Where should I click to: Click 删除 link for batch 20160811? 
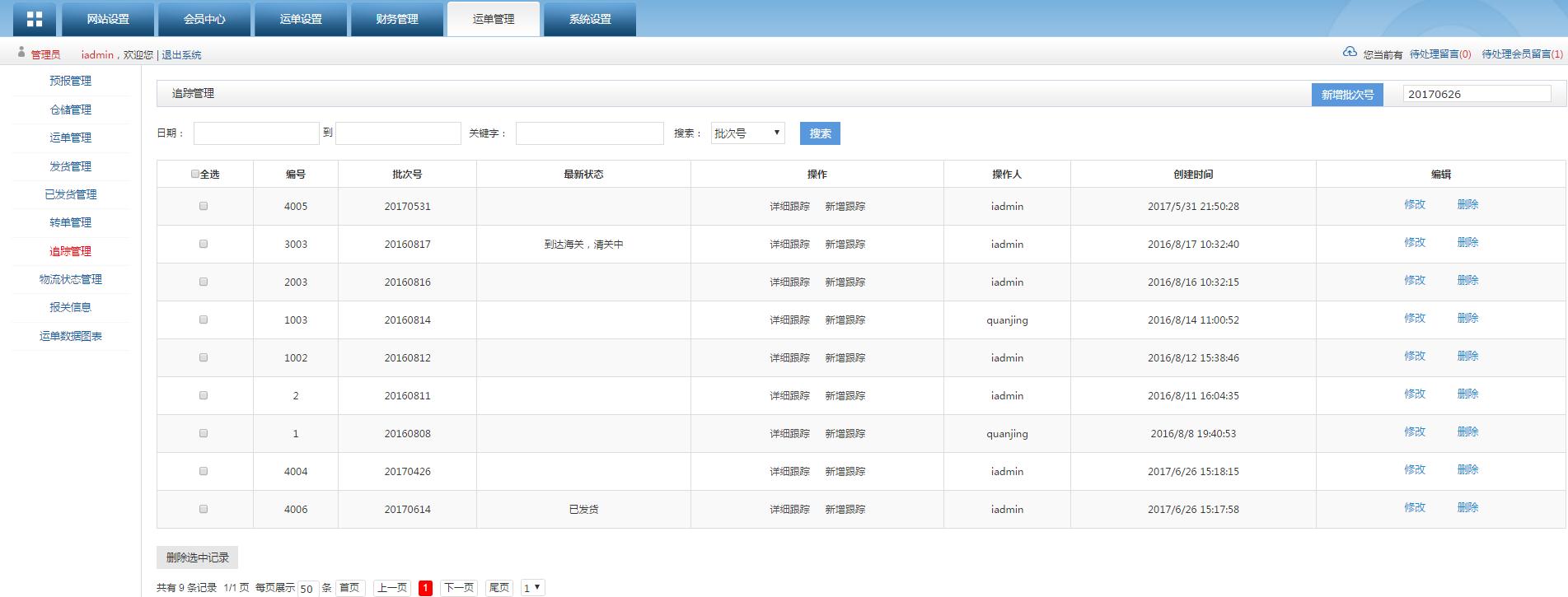point(1467,394)
